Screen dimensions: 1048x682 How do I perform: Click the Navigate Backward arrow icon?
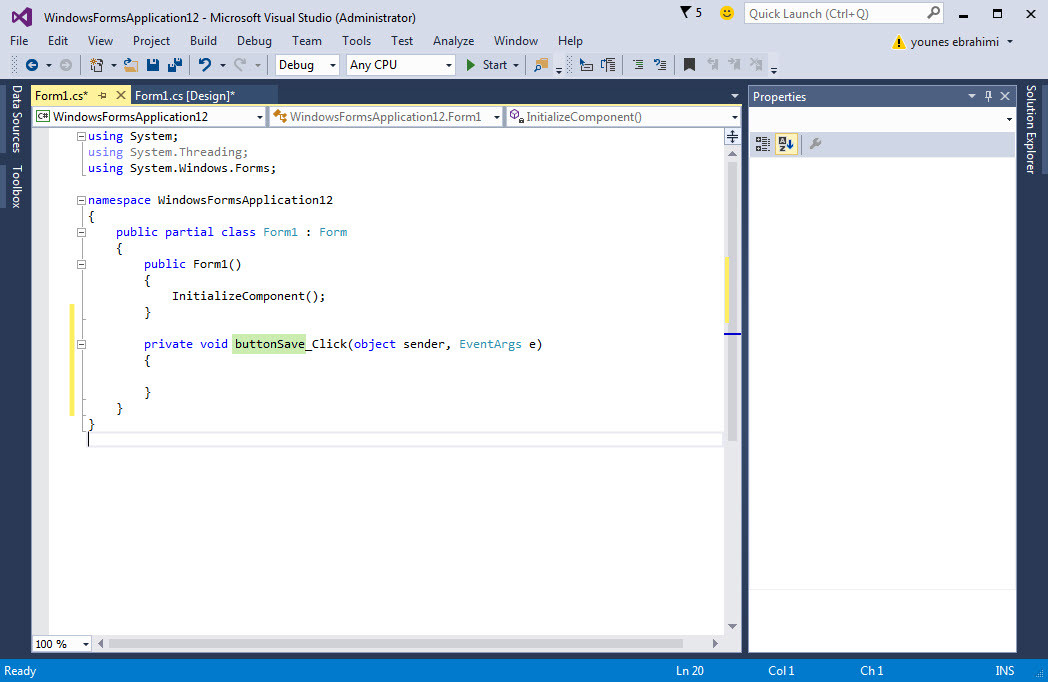(x=32, y=65)
